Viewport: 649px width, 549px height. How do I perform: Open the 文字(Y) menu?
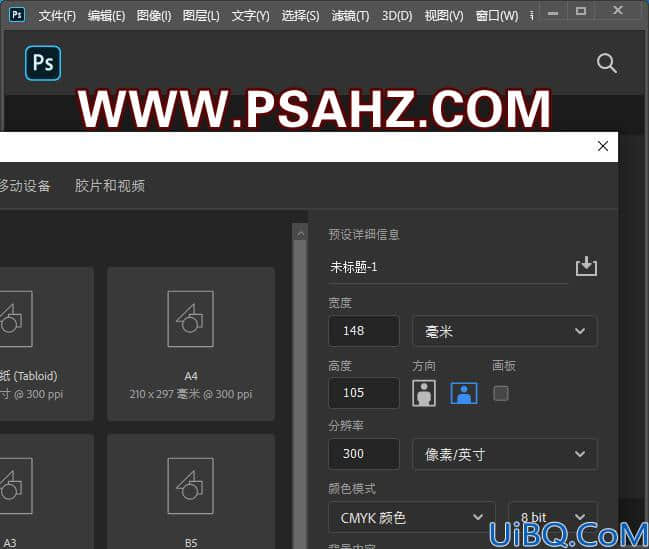pos(250,16)
